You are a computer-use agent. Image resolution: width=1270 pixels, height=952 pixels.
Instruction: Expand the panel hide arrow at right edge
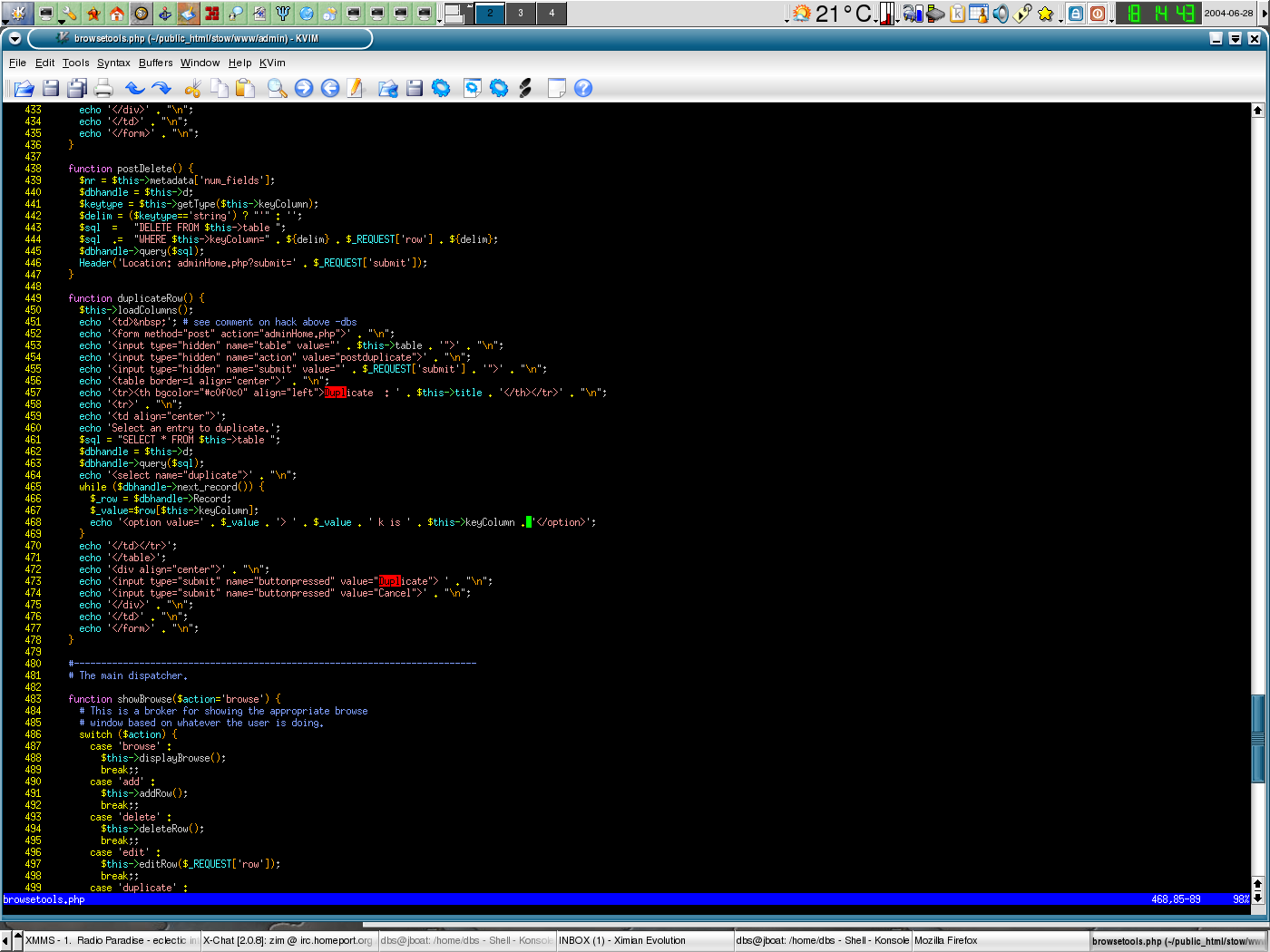1266,13
